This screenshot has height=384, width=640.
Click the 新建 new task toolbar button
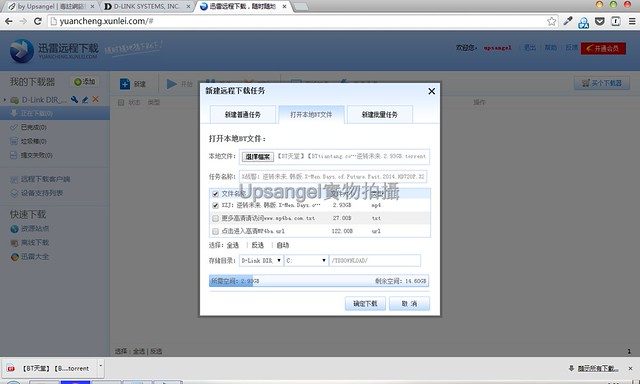pyautogui.click(x=133, y=84)
